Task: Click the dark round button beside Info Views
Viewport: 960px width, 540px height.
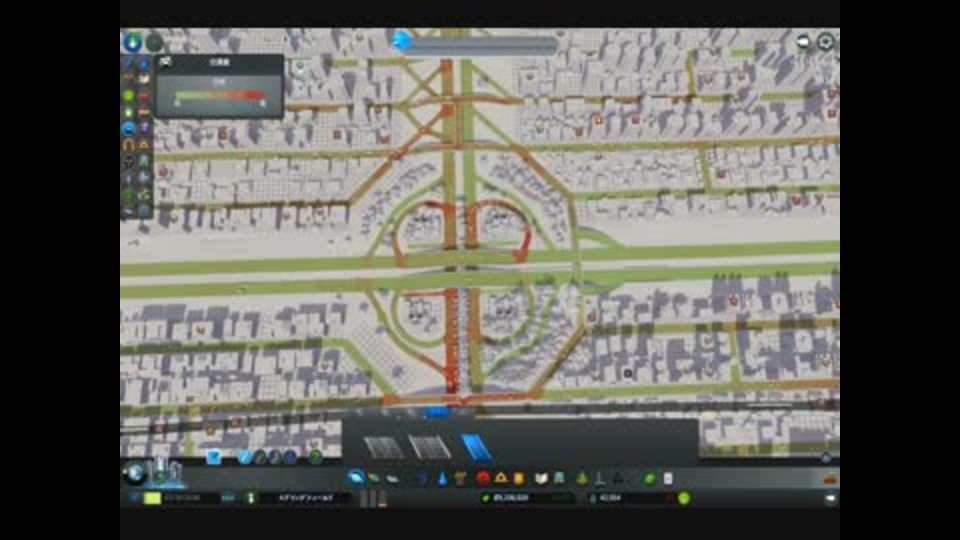Action: pos(154,42)
